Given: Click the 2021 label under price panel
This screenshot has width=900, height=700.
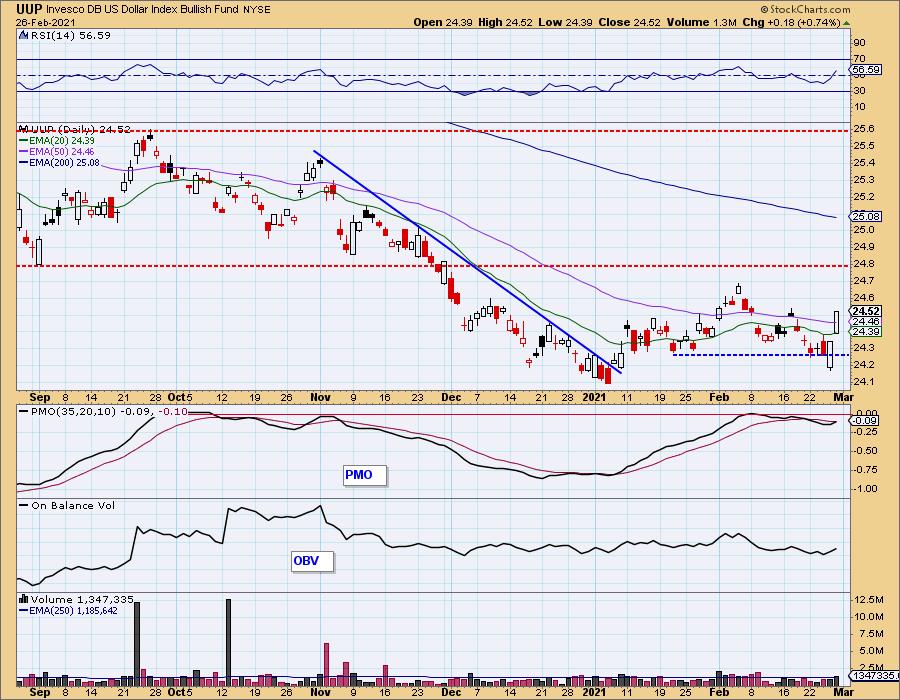Looking at the screenshot, I should (x=594, y=397).
